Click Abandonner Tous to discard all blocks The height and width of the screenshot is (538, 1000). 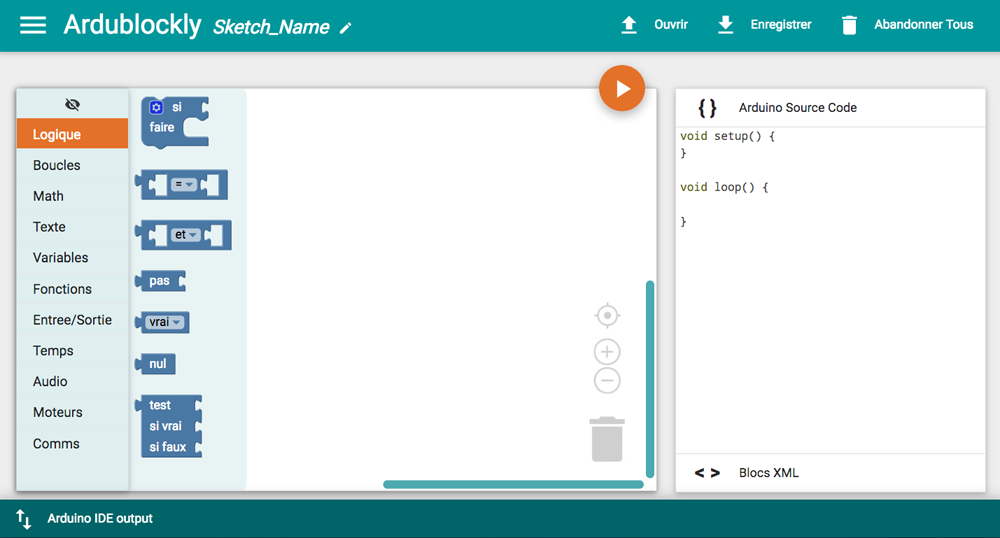[x=906, y=25]
